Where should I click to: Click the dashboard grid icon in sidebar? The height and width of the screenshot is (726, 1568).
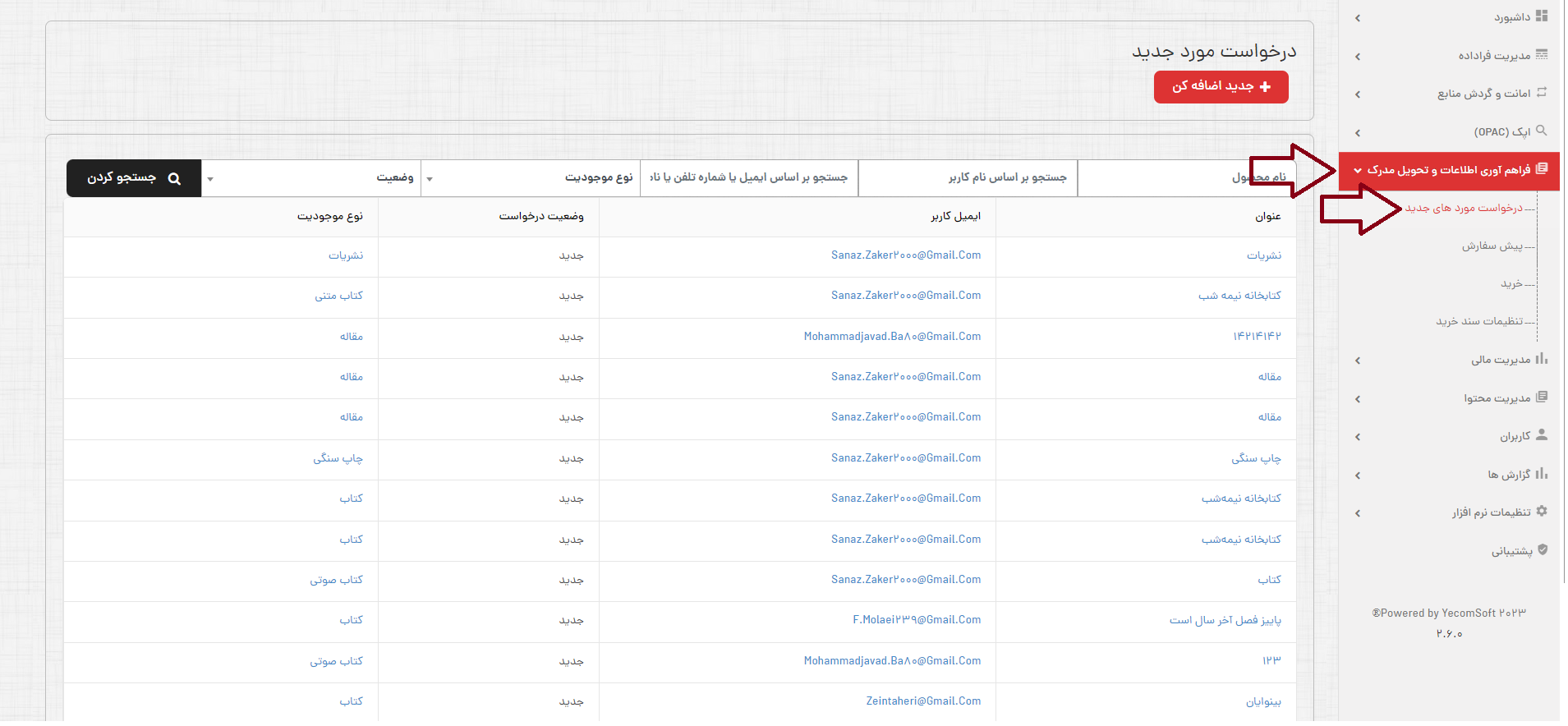(1541, 16)
